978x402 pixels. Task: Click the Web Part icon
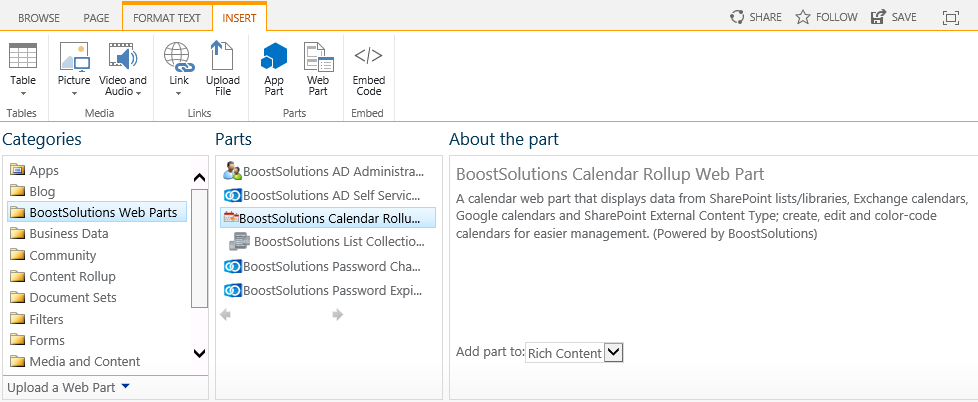coord(318,57)
